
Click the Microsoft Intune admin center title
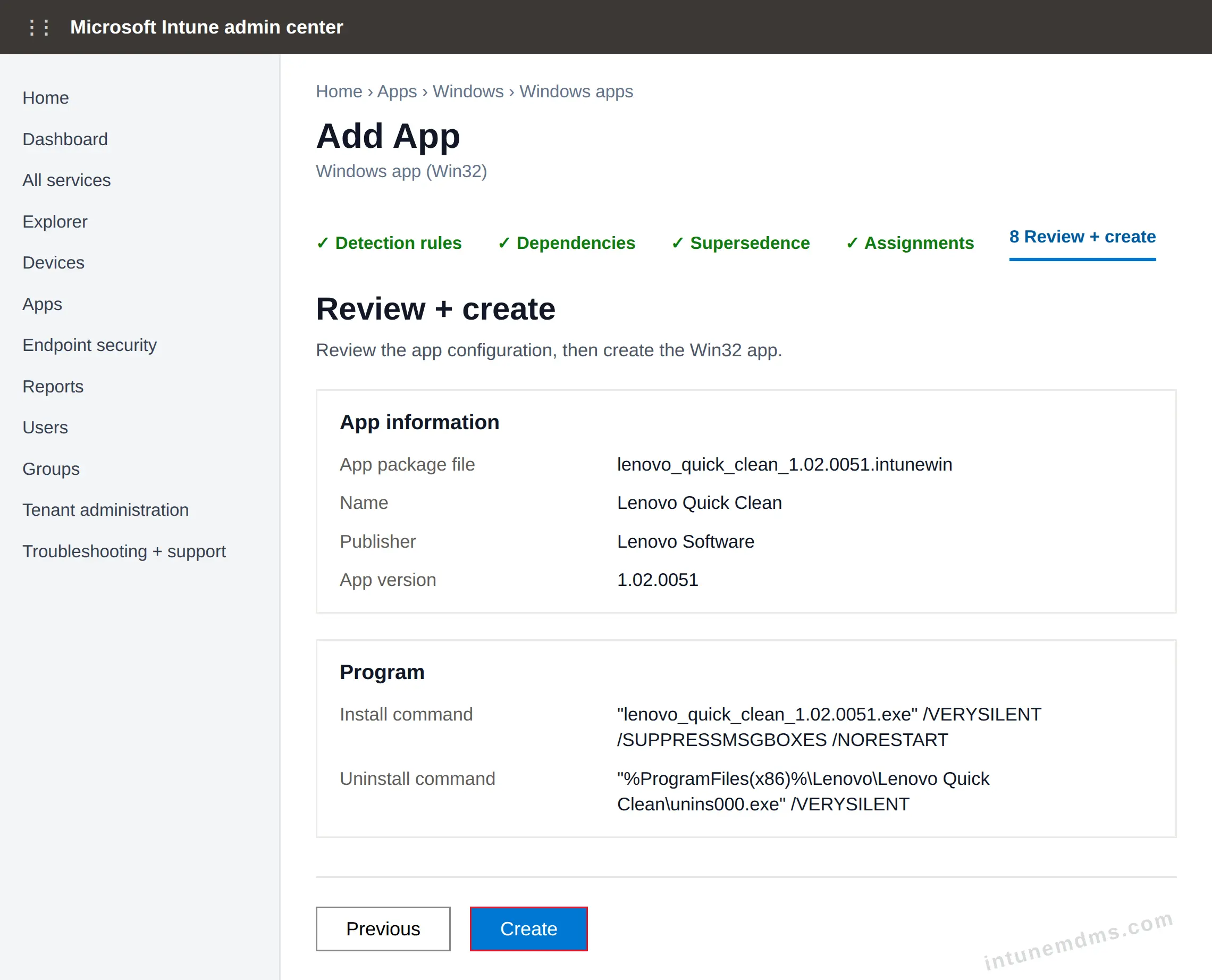[x=206, y=27]
